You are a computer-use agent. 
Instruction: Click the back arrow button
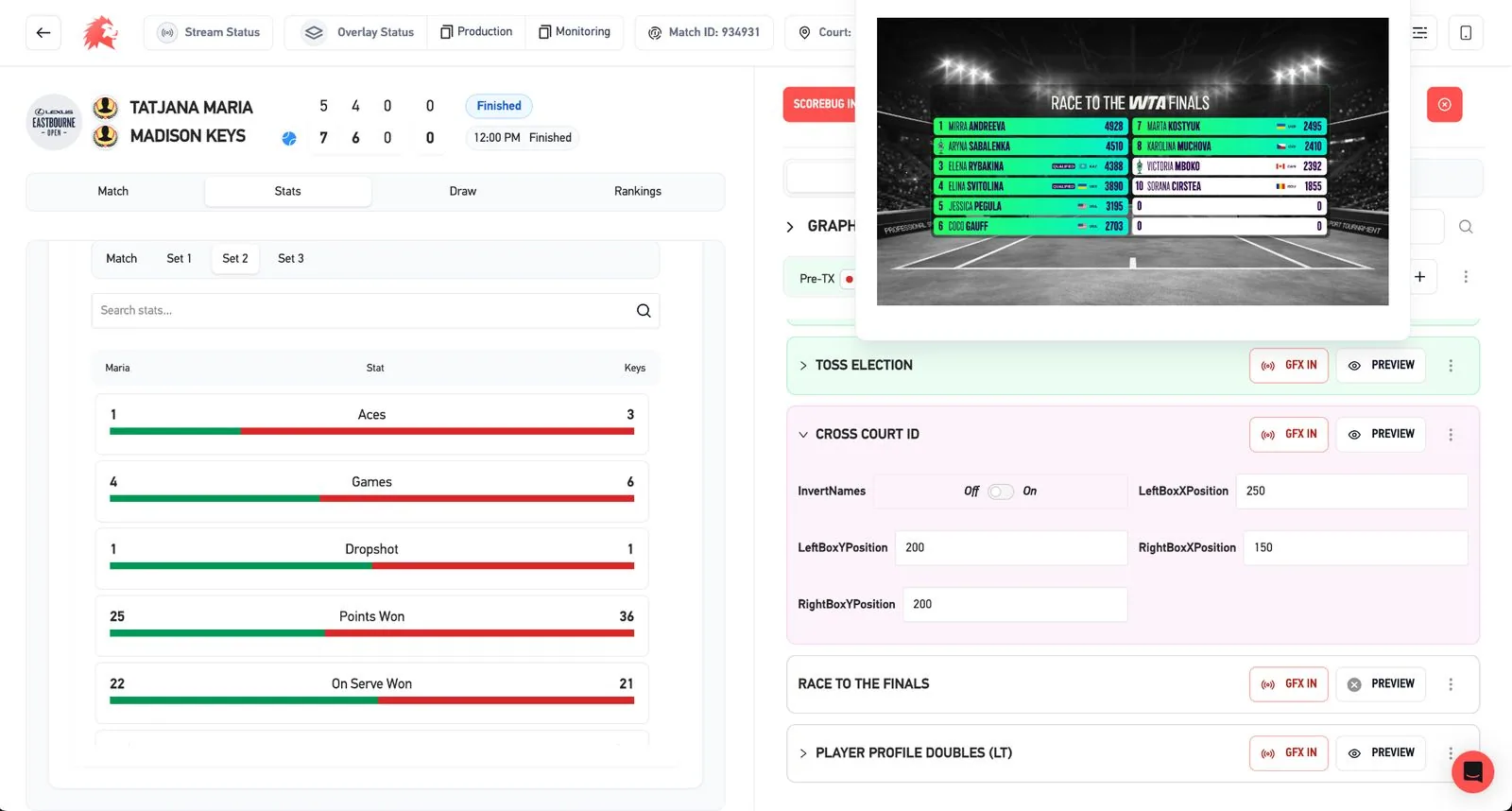tap(43, 32)
